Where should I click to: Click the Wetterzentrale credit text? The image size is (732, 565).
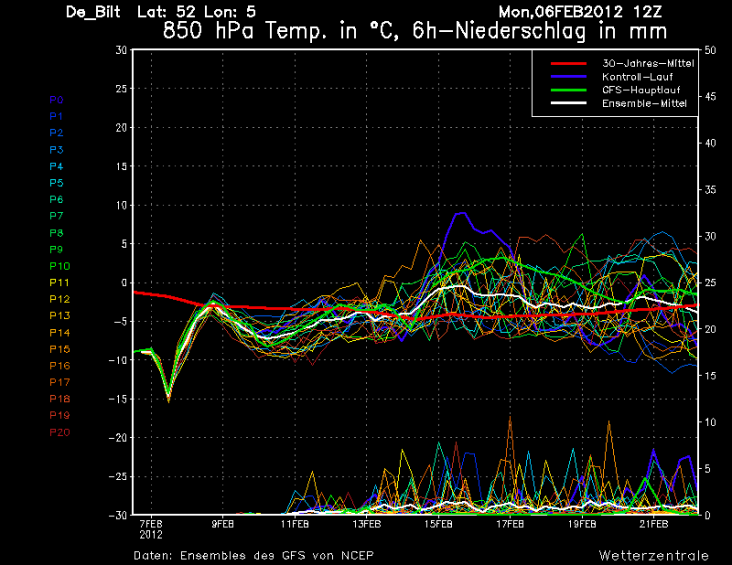pos(654,556)
